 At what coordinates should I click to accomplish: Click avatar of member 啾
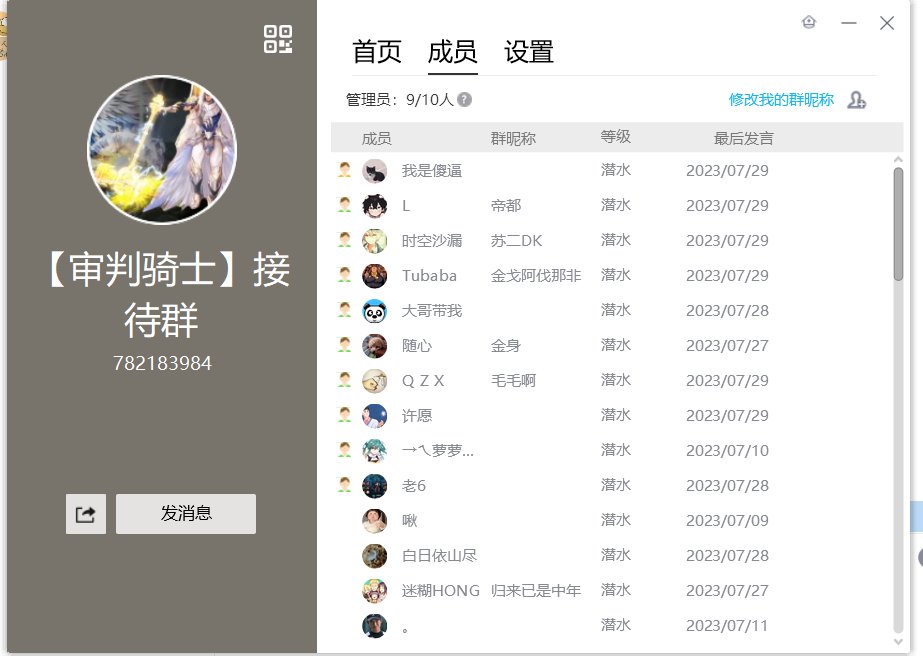(x=374, y=521)
